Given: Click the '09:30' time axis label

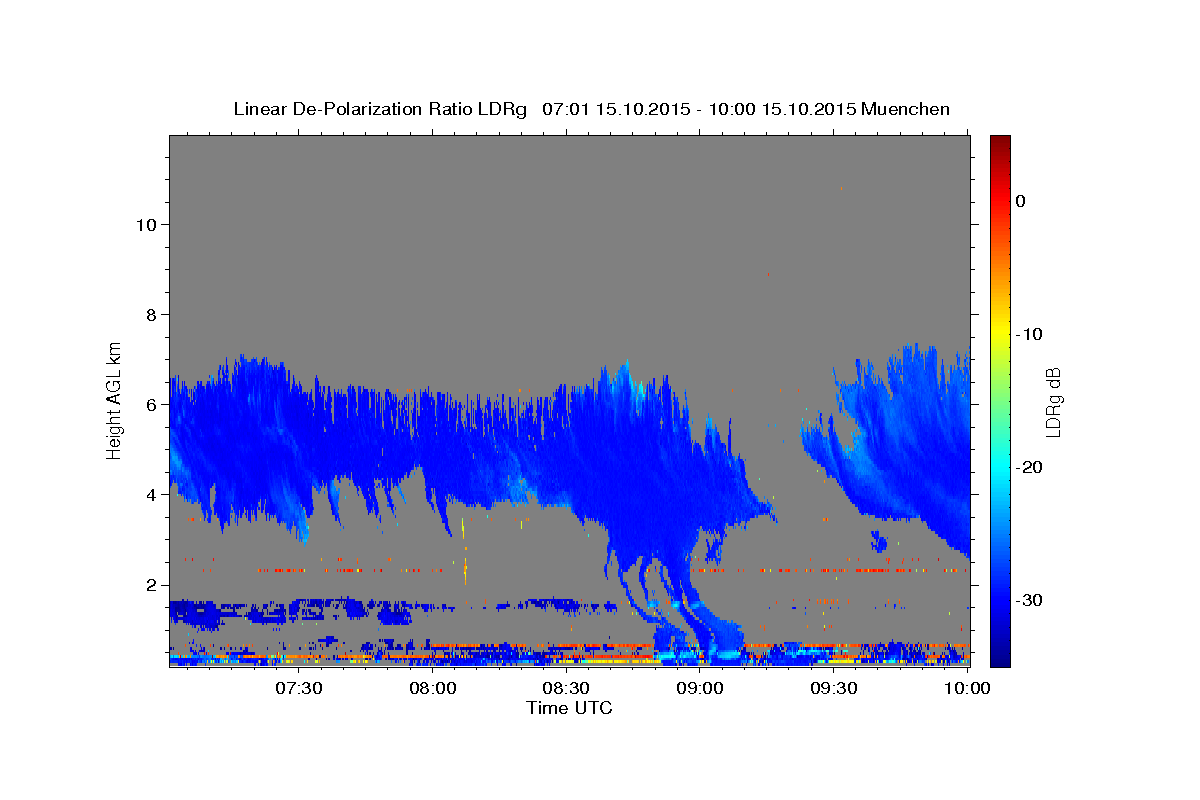Looking at the screenshot, I should click(x=834, y=688).
